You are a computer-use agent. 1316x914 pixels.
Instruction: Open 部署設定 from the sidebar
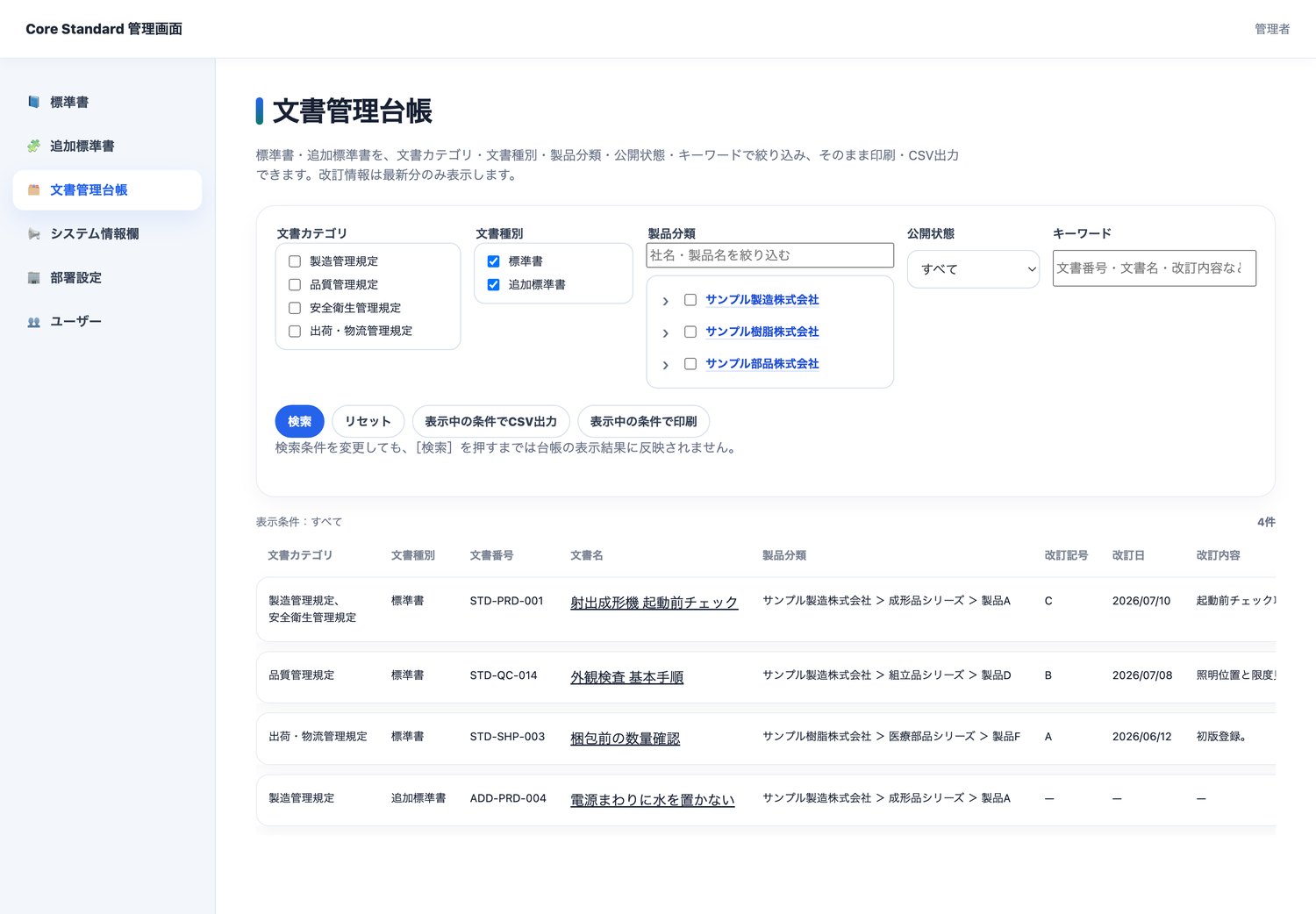pos(107,278)
